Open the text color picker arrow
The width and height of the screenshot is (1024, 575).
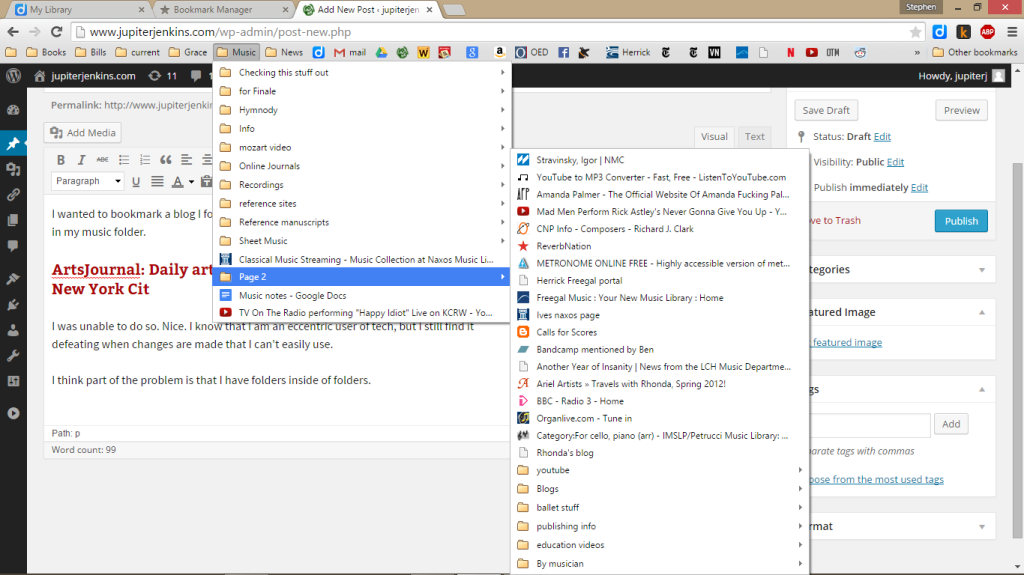click(191, 182)
